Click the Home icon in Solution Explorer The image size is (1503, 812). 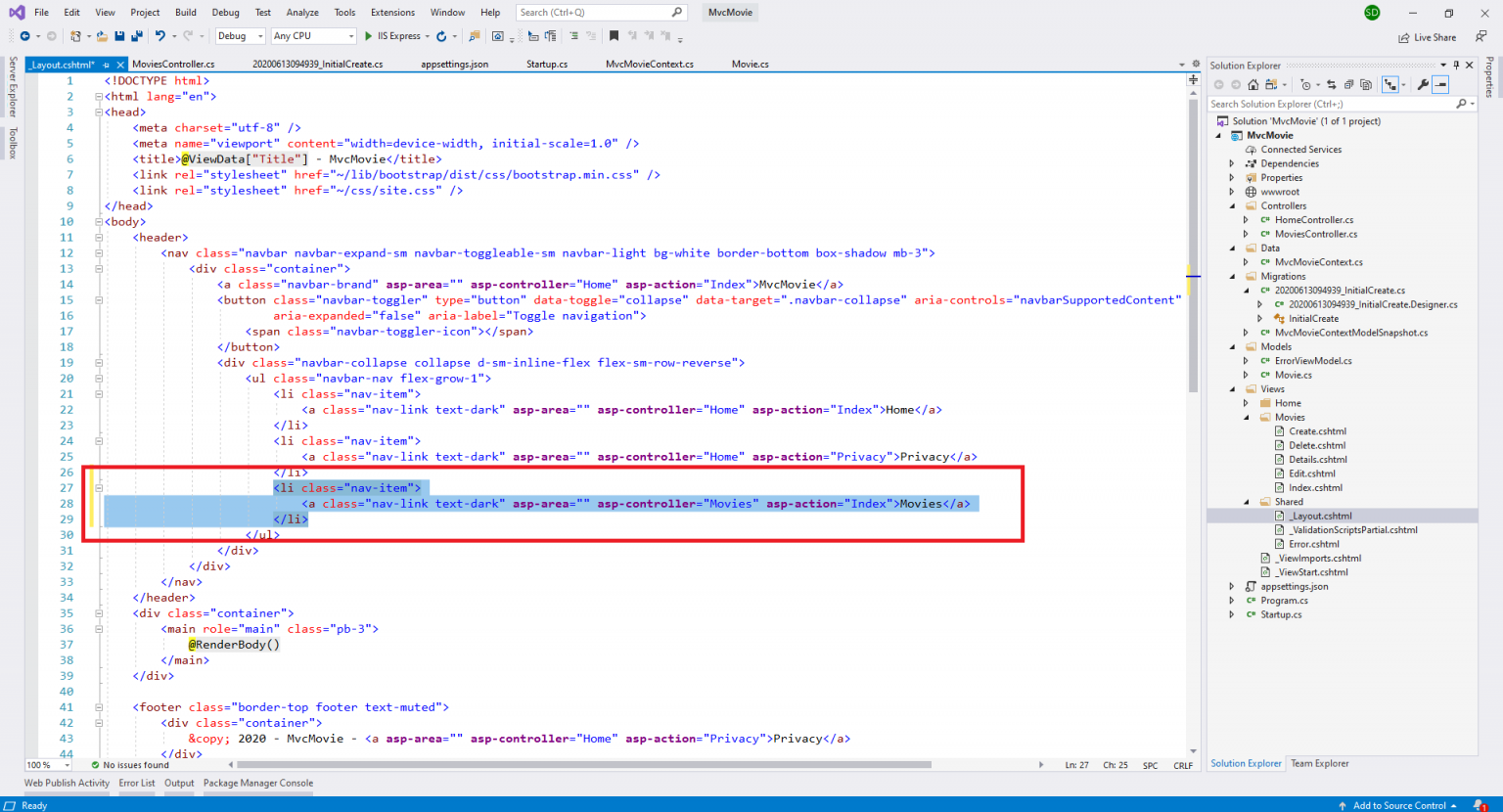(x=1252, y=85)
